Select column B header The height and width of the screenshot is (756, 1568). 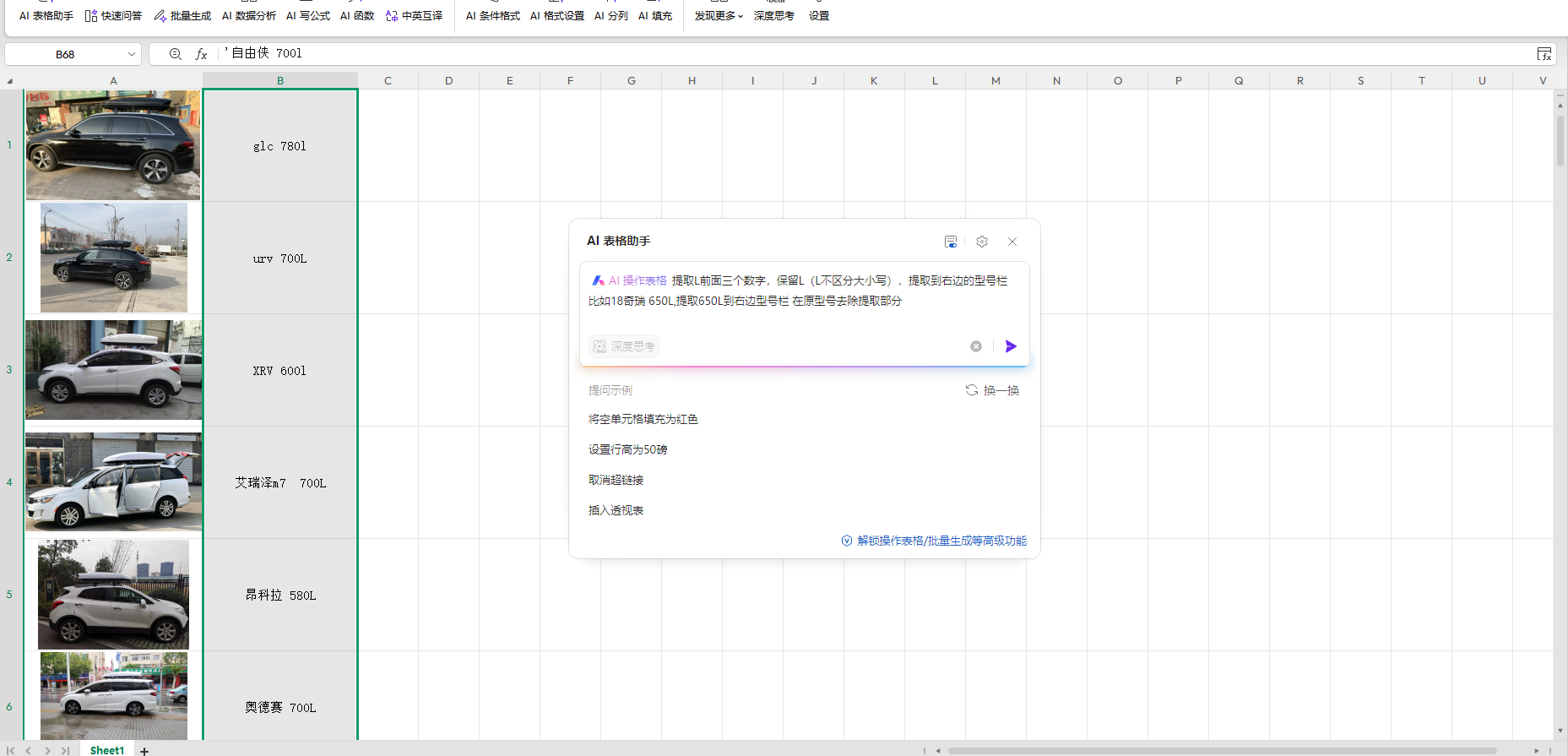pos(280,81)
